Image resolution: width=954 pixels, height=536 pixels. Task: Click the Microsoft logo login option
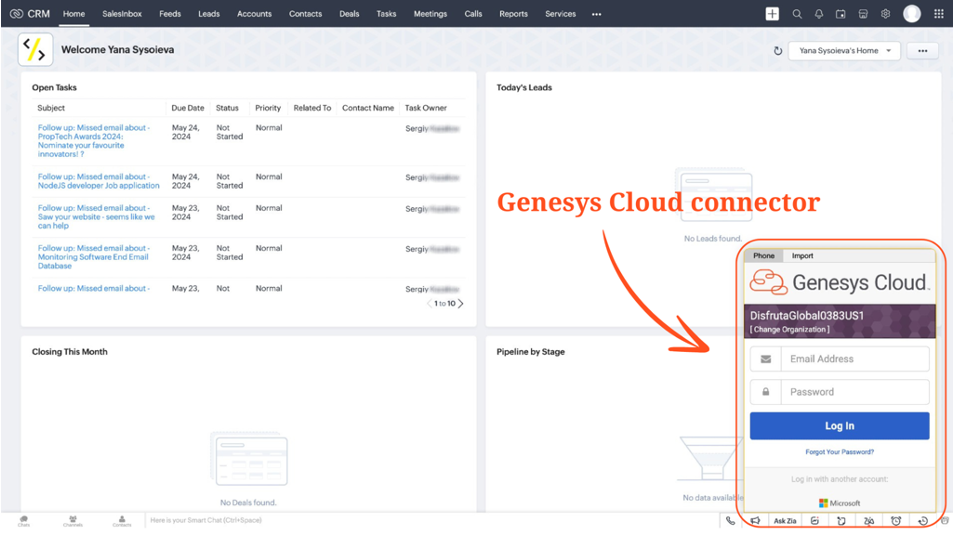[x=840, y=503]
